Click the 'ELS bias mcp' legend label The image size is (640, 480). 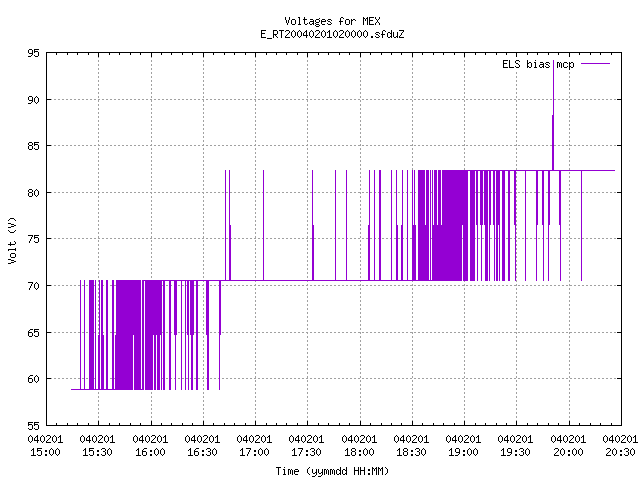pos(538,64)
